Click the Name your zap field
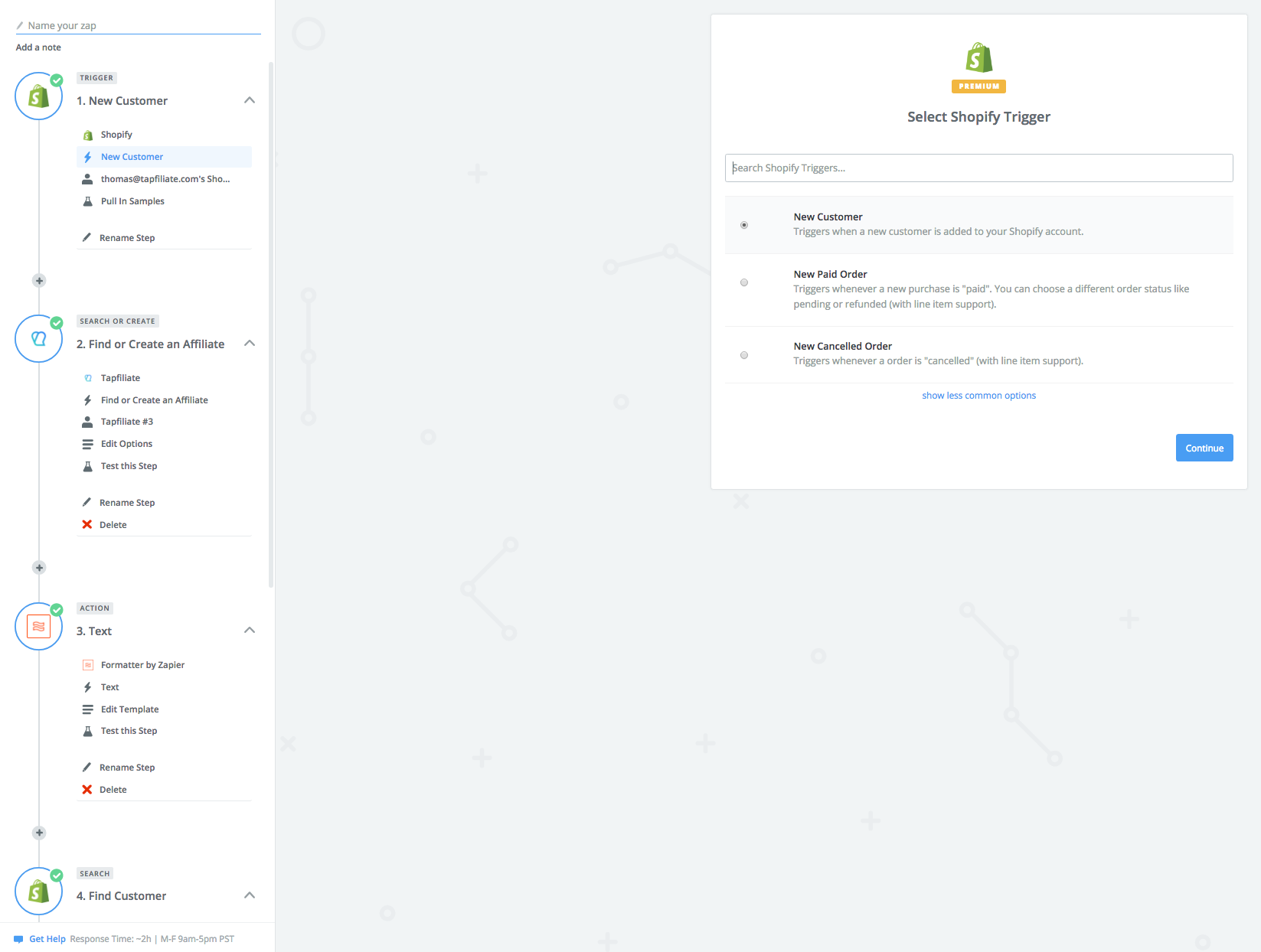 [139, 25]
